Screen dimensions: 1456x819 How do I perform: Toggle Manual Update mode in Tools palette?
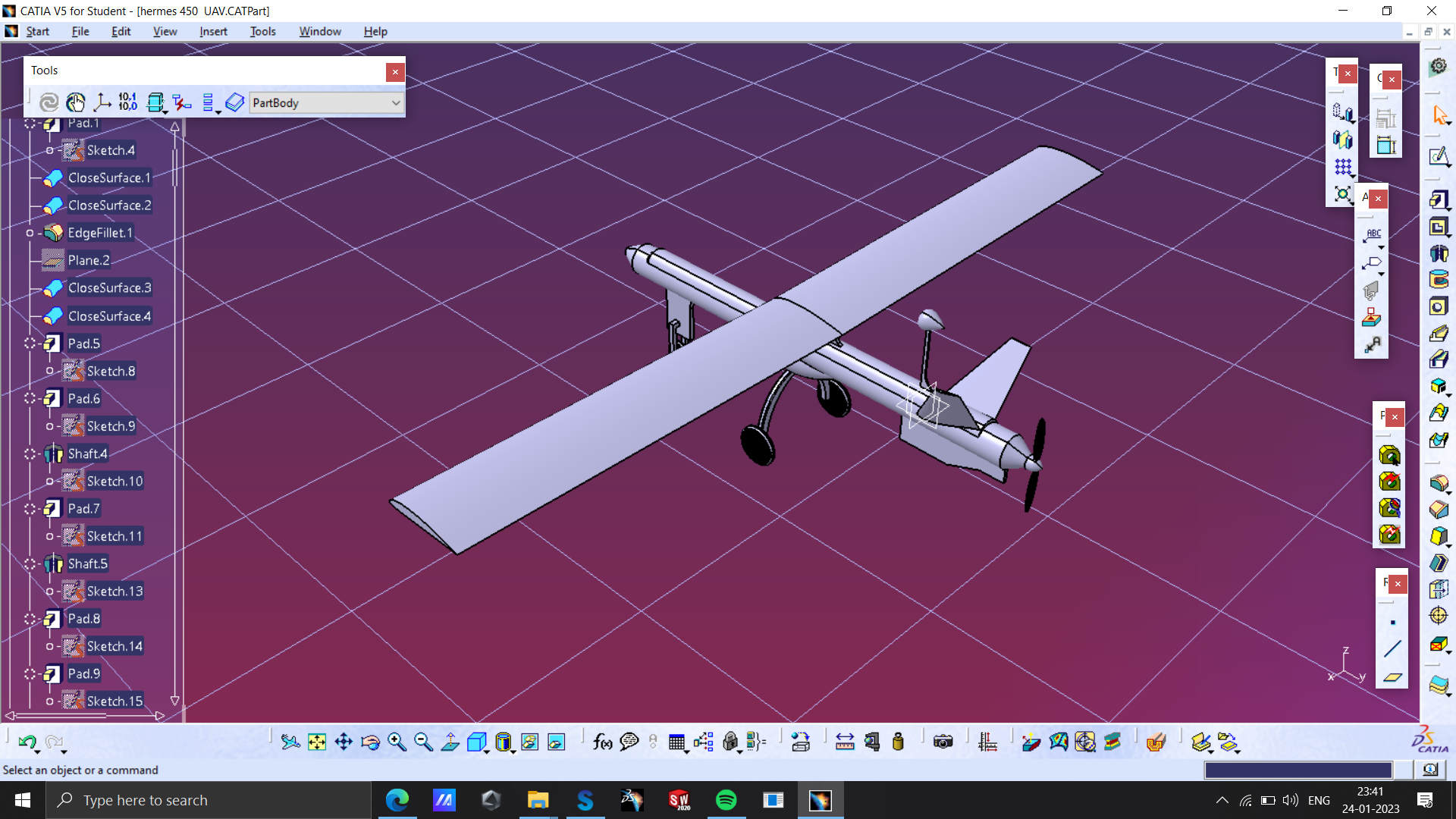pyautogui.click(x=75, y=102)
